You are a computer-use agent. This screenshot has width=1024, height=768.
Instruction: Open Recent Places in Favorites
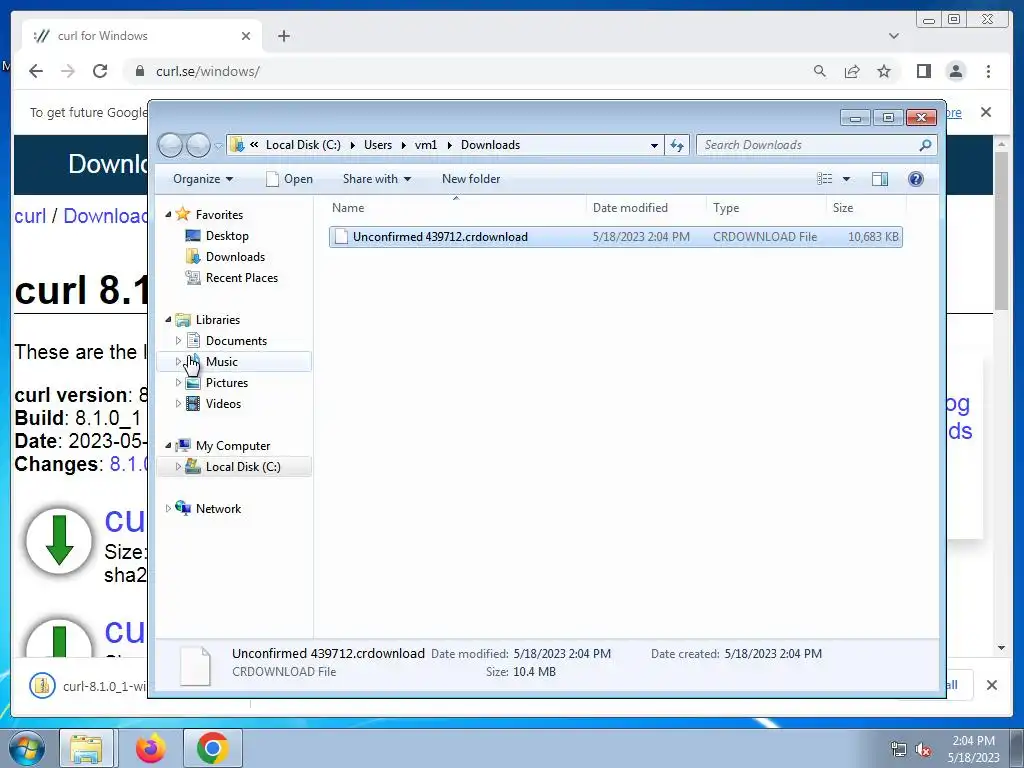point(242,278)
